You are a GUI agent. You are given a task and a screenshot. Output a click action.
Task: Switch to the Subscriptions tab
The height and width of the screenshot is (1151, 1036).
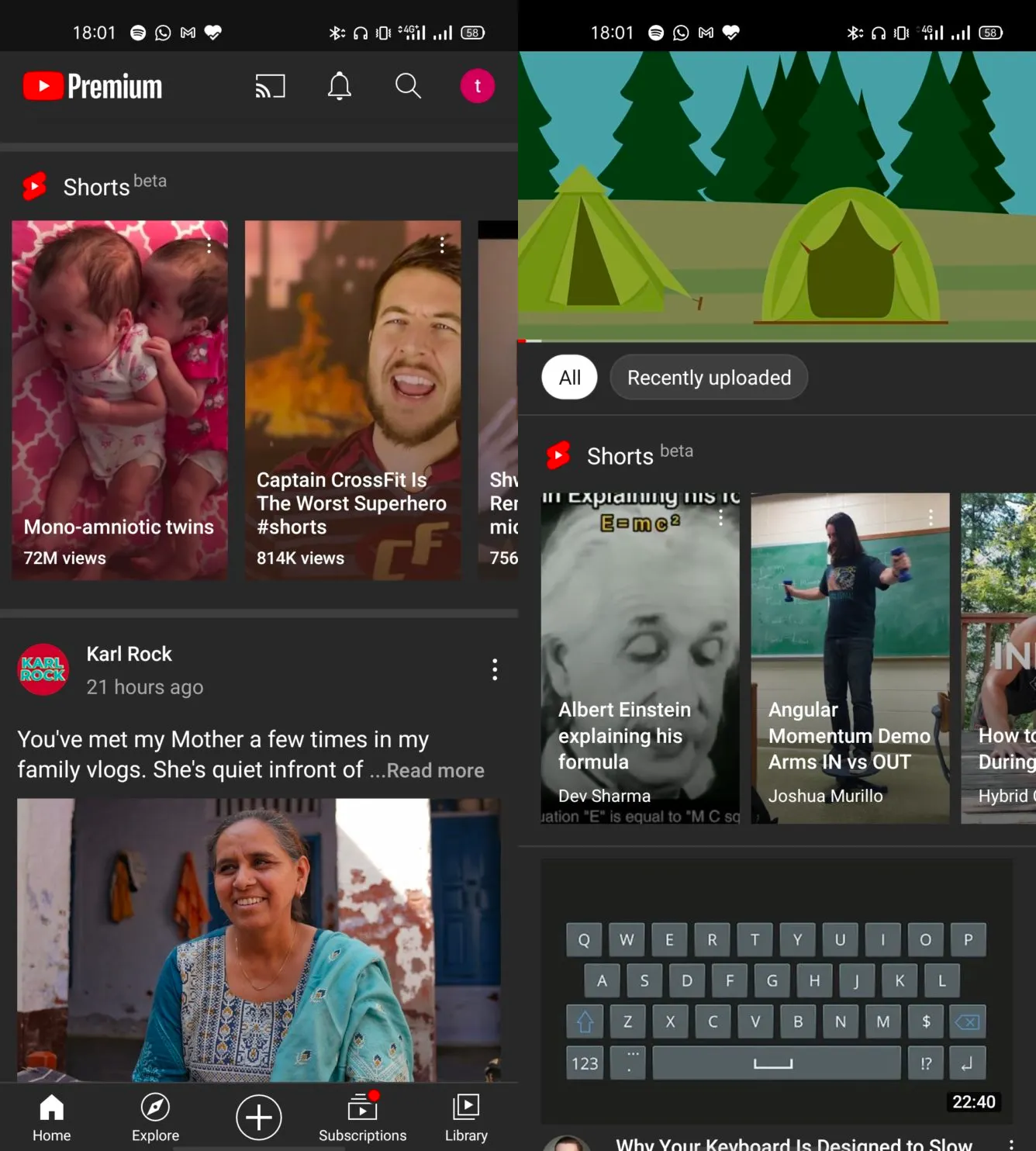362,1117
